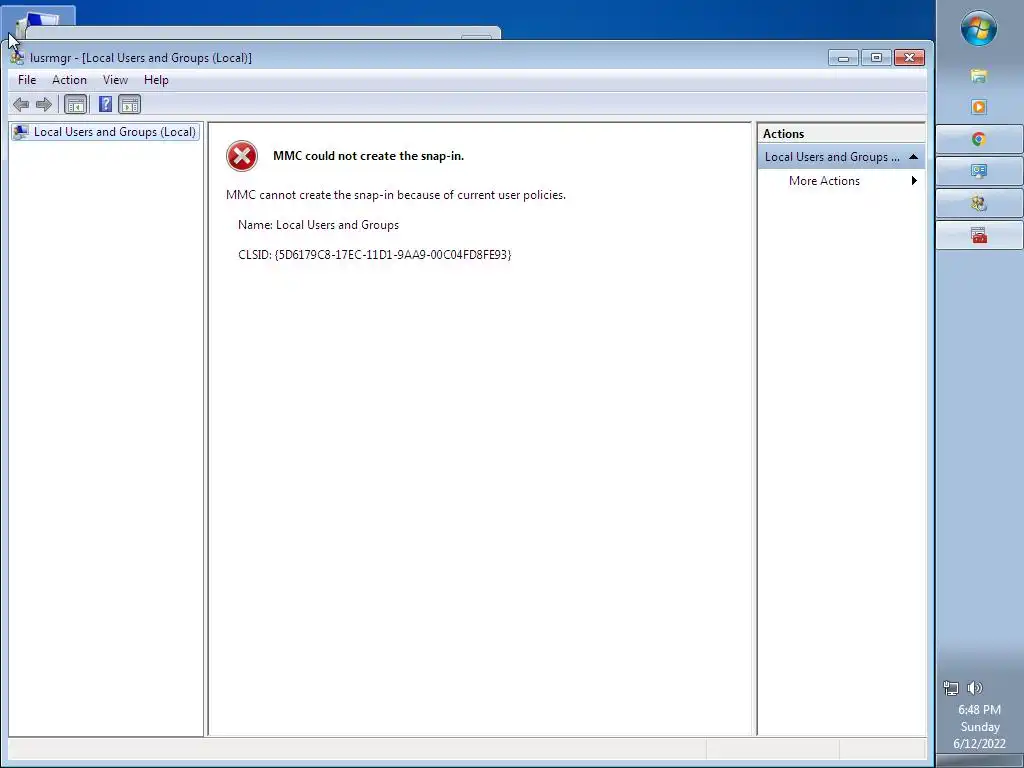Open Windows Explorer from taskbar
The height and width of the screenshot is (768, 1024).
[978, 76]
